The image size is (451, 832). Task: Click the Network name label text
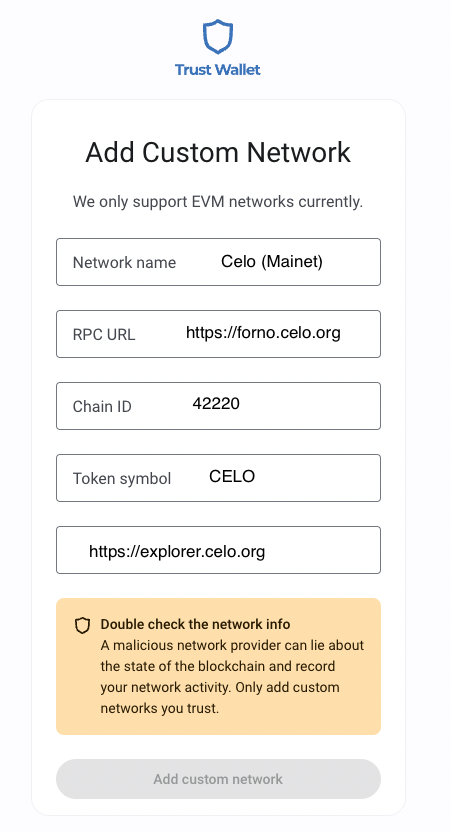tap(124, 263)
